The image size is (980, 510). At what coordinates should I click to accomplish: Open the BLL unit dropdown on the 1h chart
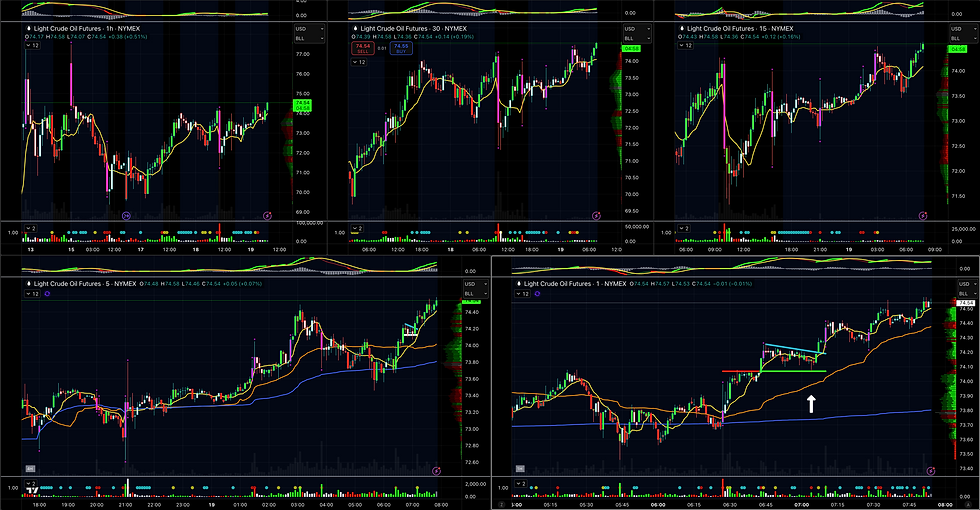click(309, 38)
